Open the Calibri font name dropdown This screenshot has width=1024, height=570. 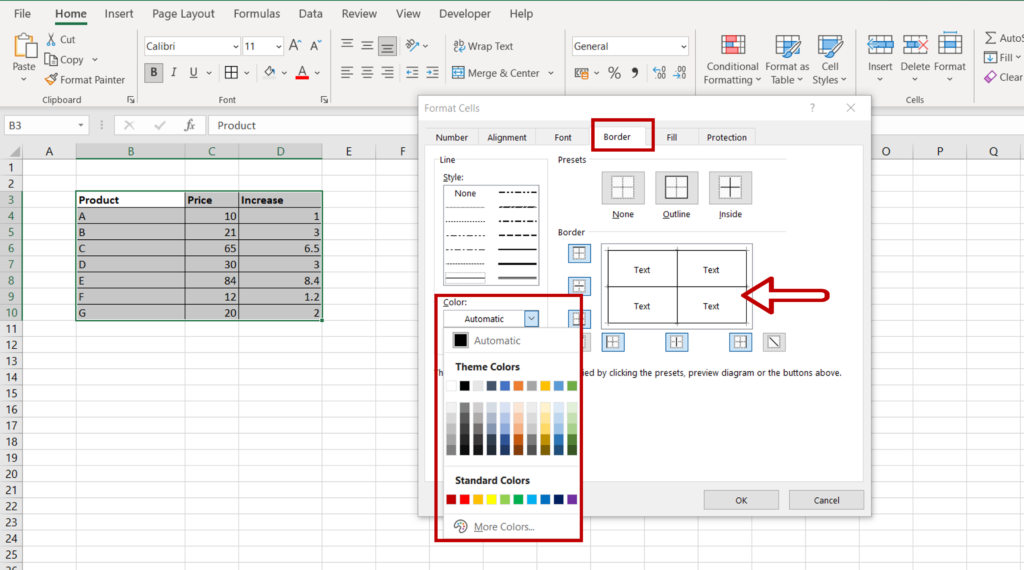[x=236, y=46]
